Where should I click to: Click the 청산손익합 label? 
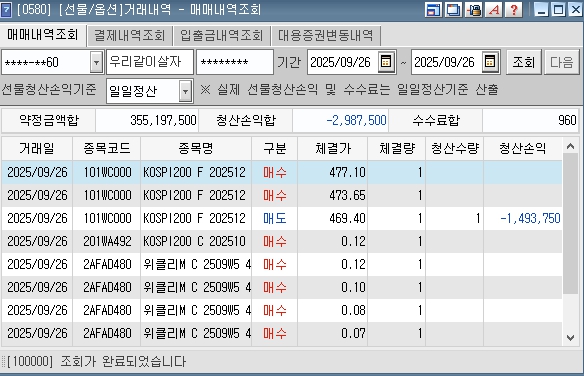(246, 120)
